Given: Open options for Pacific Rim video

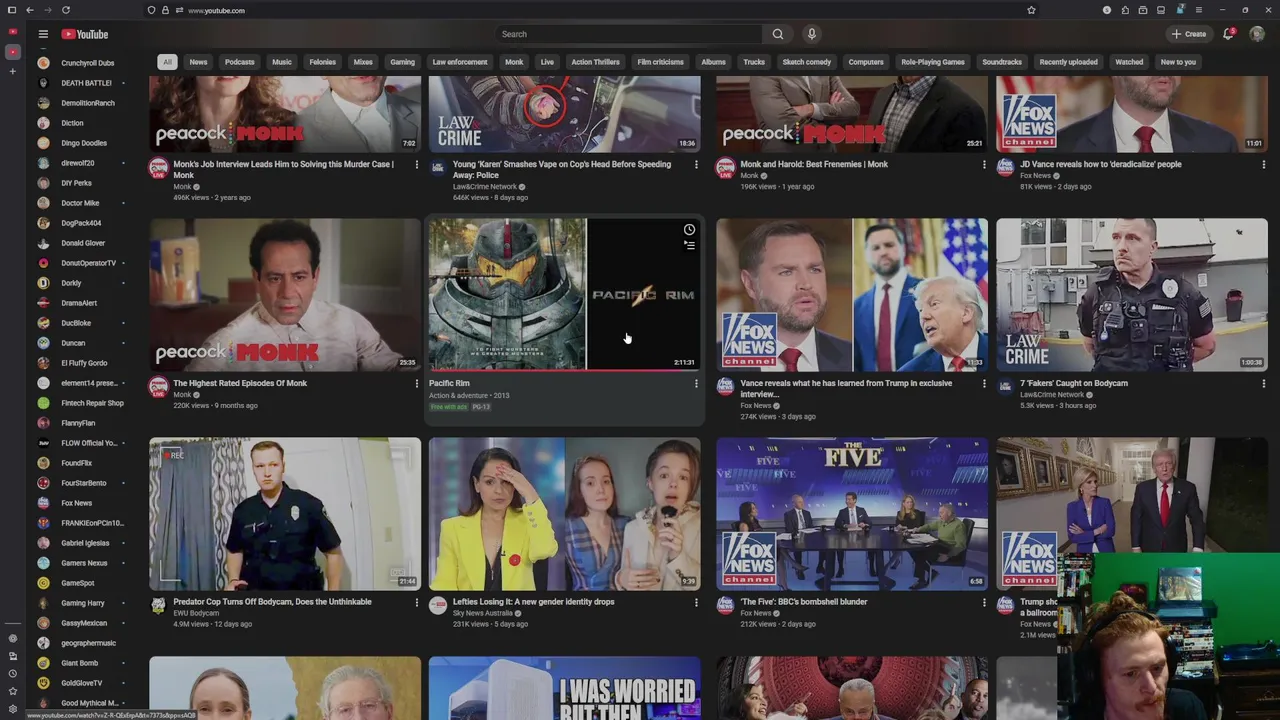Looking at the screenshot, I should tap(696, 383).
